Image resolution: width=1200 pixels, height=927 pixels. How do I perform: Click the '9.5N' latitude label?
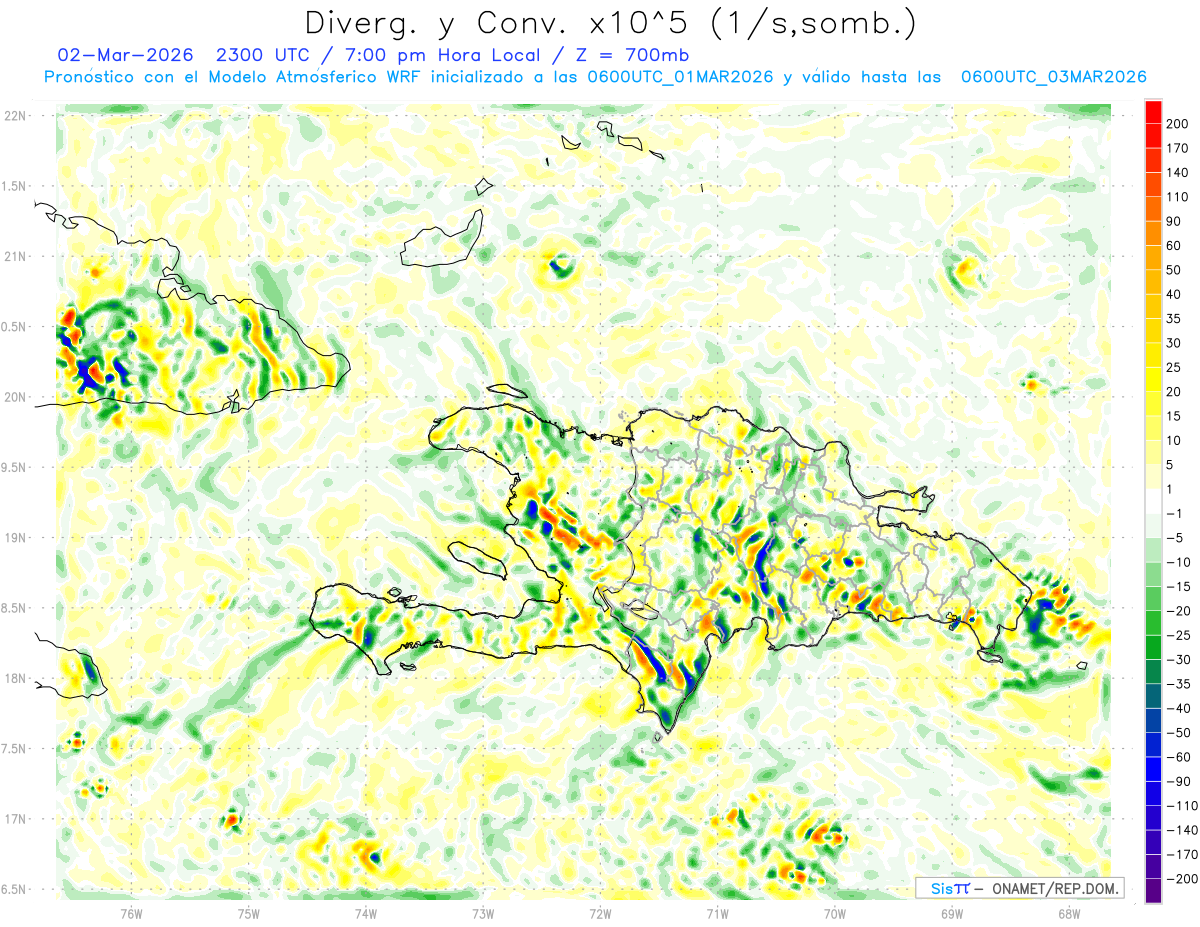(x=14, y=467)
